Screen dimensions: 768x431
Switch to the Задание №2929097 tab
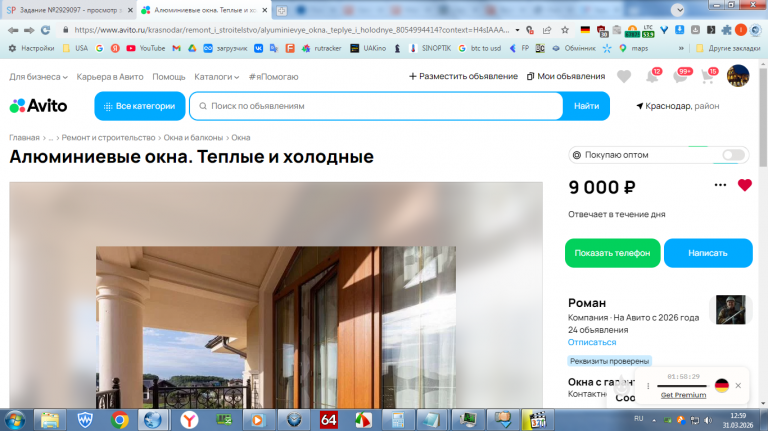(x=68, y=10)
